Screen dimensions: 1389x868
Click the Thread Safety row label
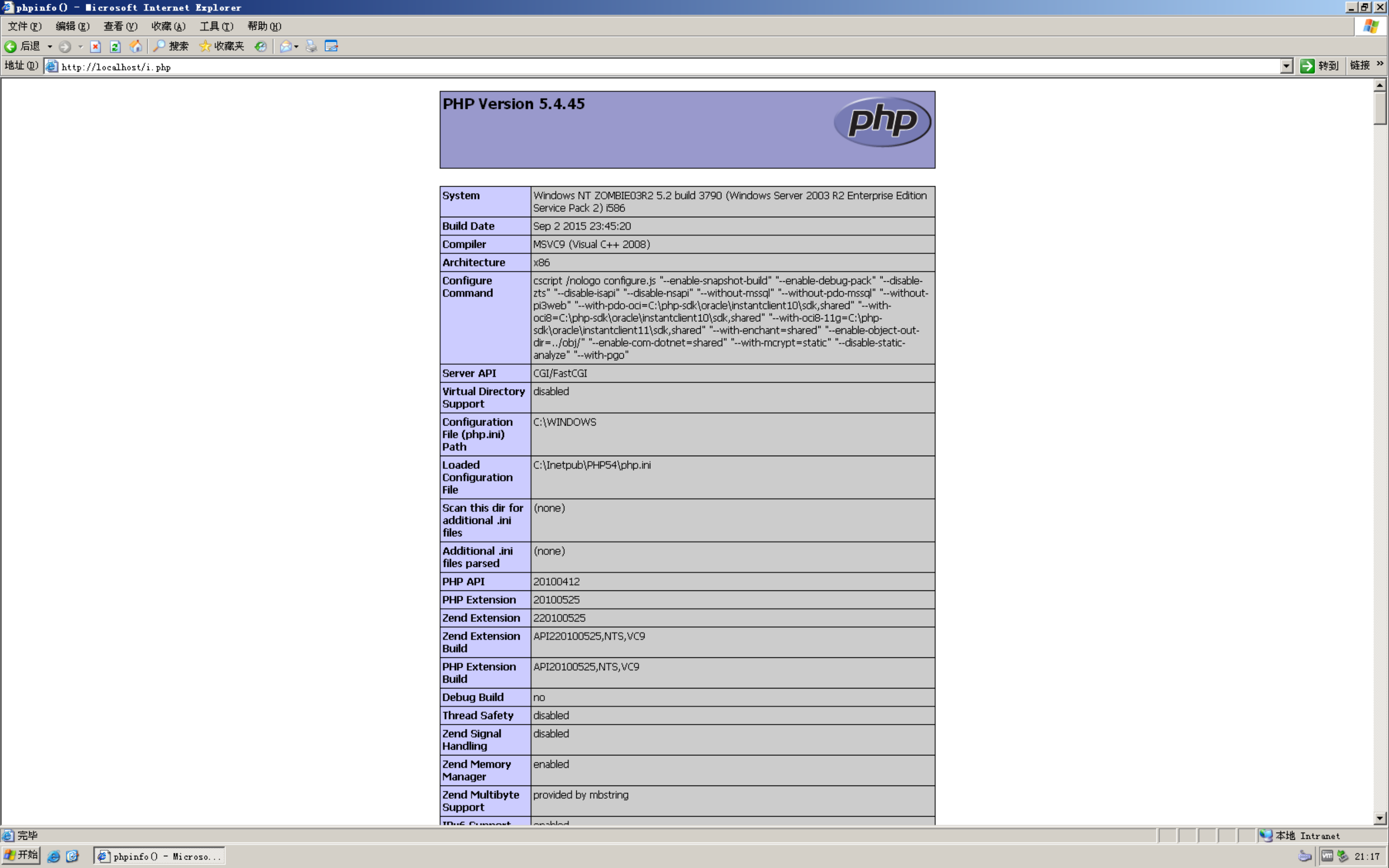tap(478, 716)
